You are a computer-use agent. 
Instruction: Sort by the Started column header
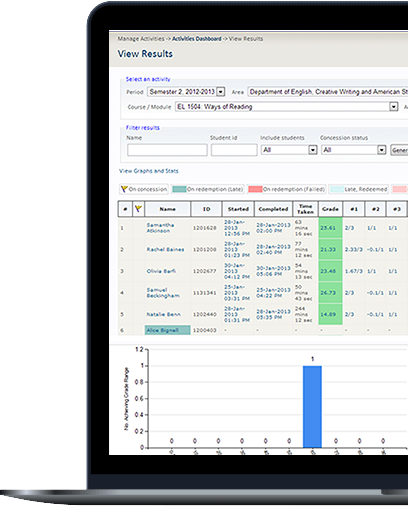point(238,209)
